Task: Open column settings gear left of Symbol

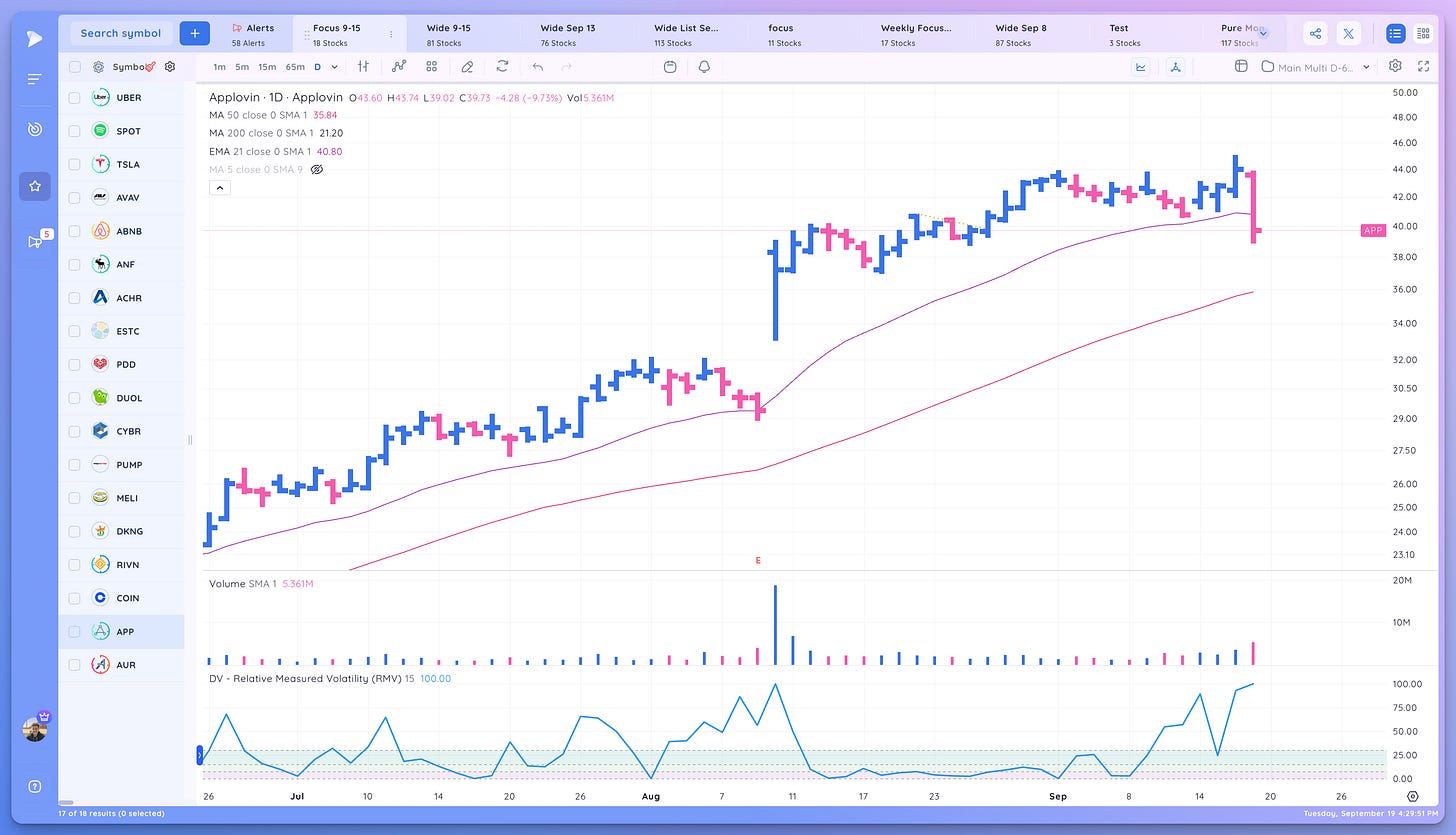Action: click(98, 67)
